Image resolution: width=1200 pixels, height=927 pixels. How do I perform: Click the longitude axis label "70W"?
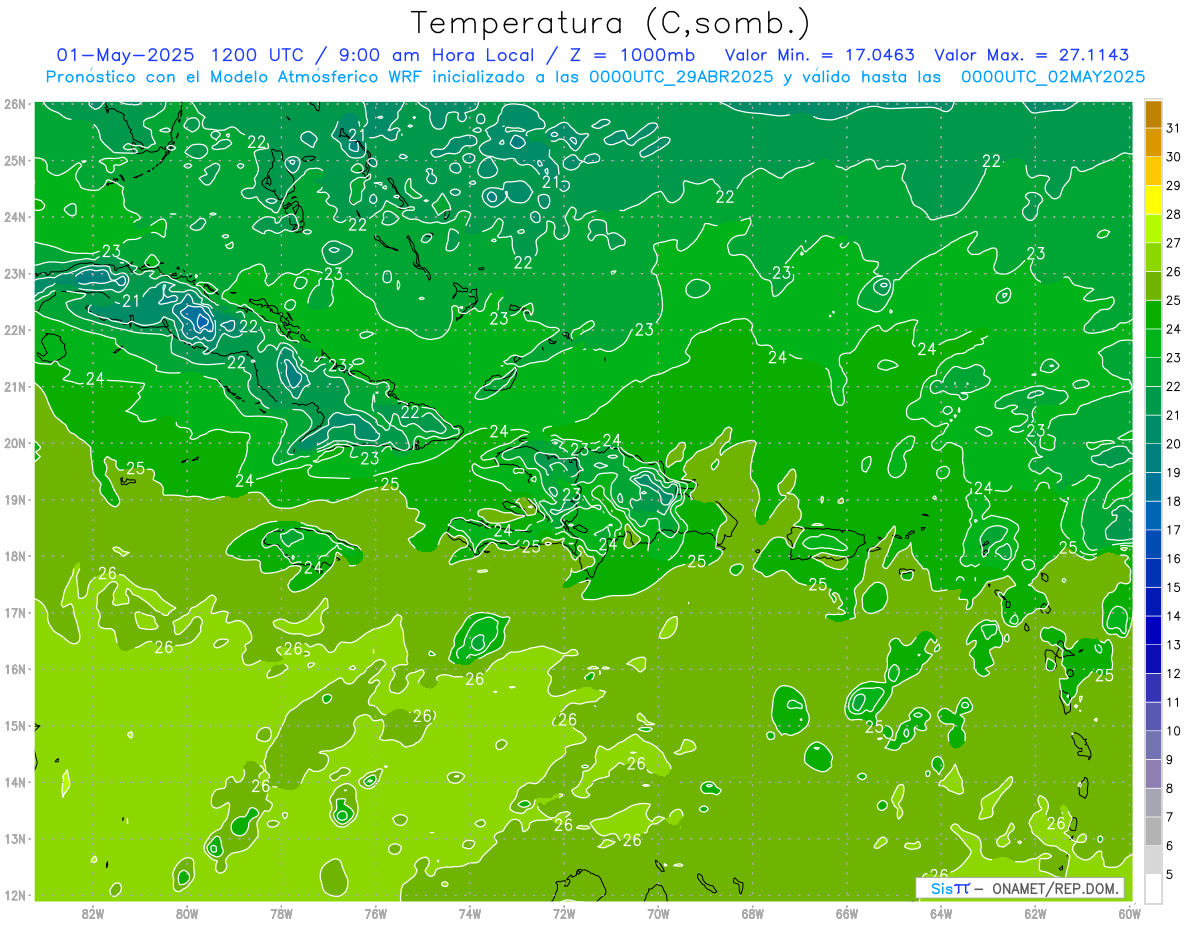658,913
